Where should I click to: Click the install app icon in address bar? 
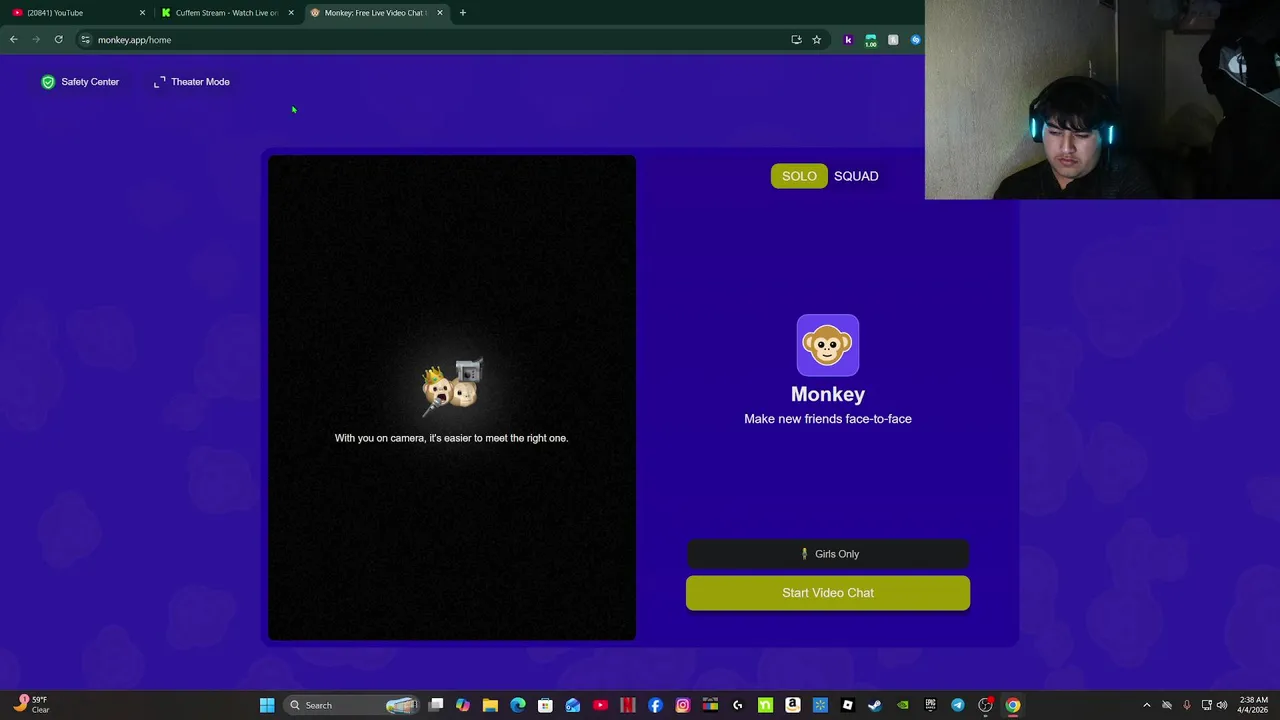point(796,40)
